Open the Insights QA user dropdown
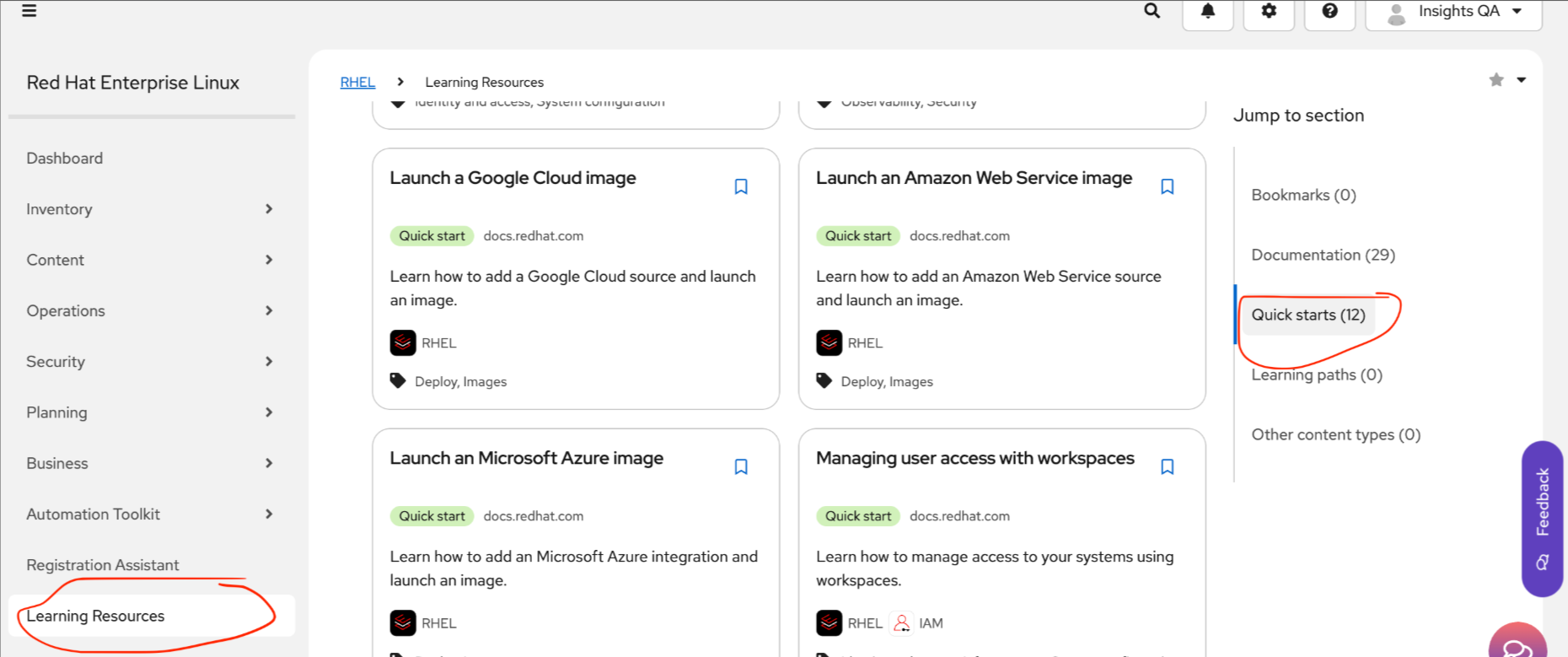The image size is (1568, 657). pos(1453,12)
